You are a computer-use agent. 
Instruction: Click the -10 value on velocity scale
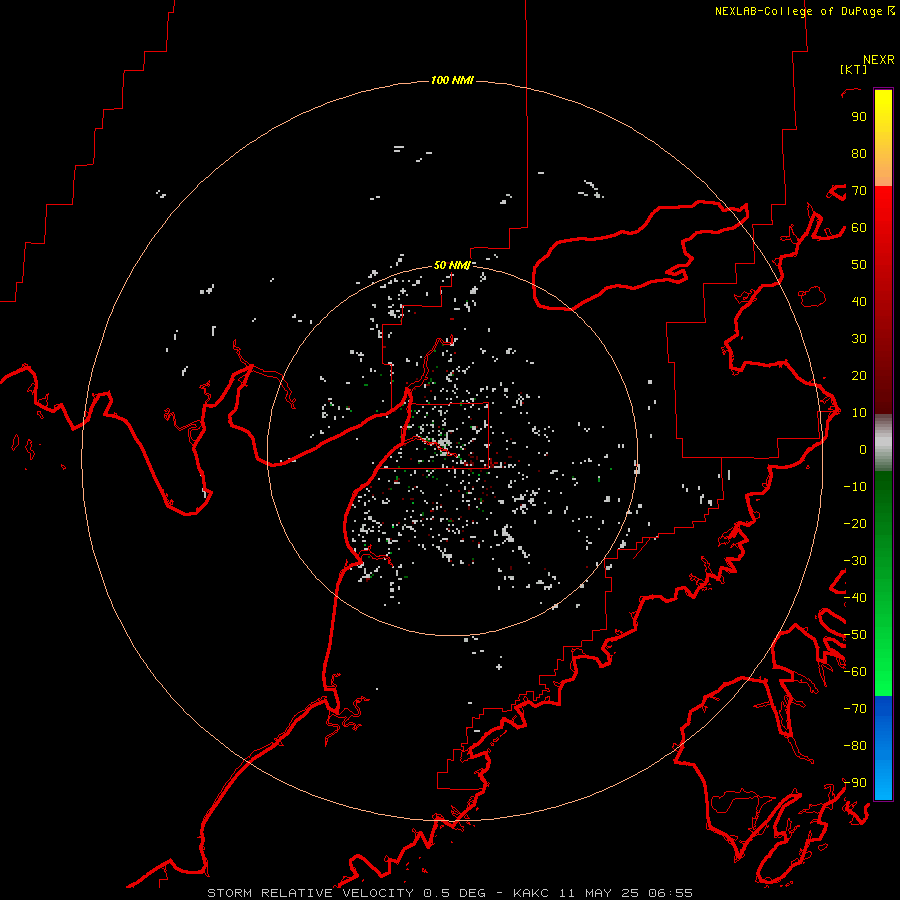coord(855,487)
